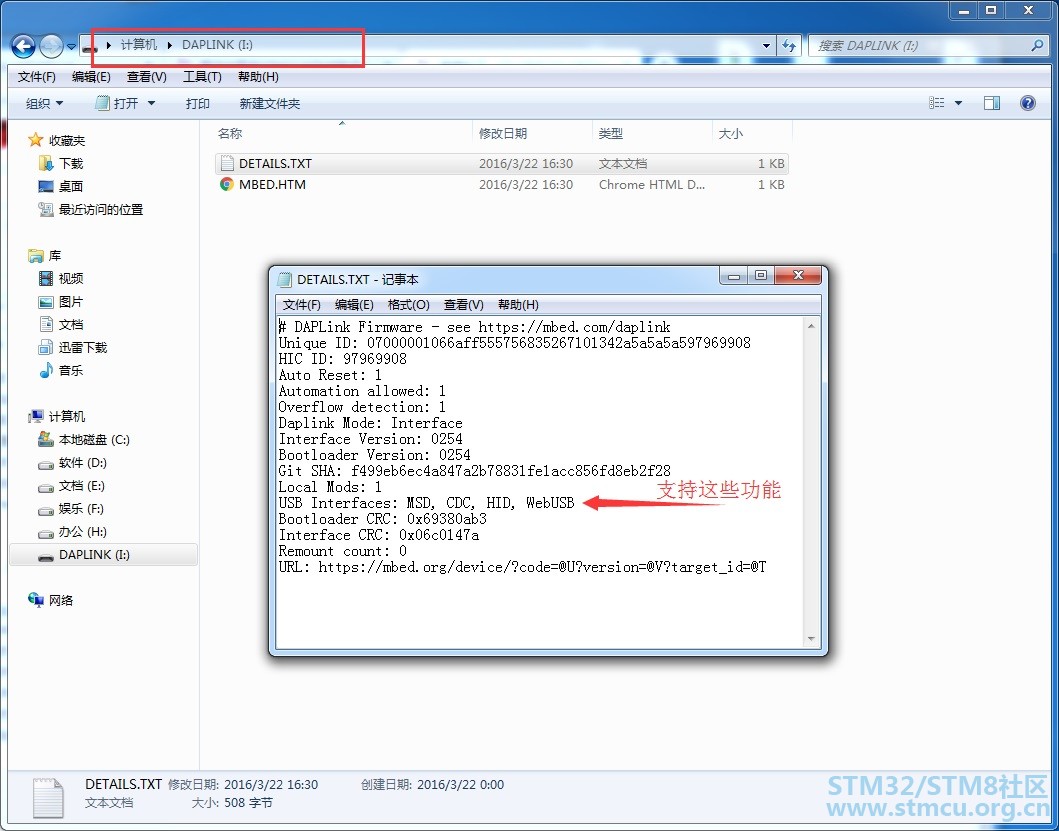Close the DETAILS.TXT Notepad window
The width and height of the screenshot is (1059, 831).
pyautogui.click(x=798, y=276)
